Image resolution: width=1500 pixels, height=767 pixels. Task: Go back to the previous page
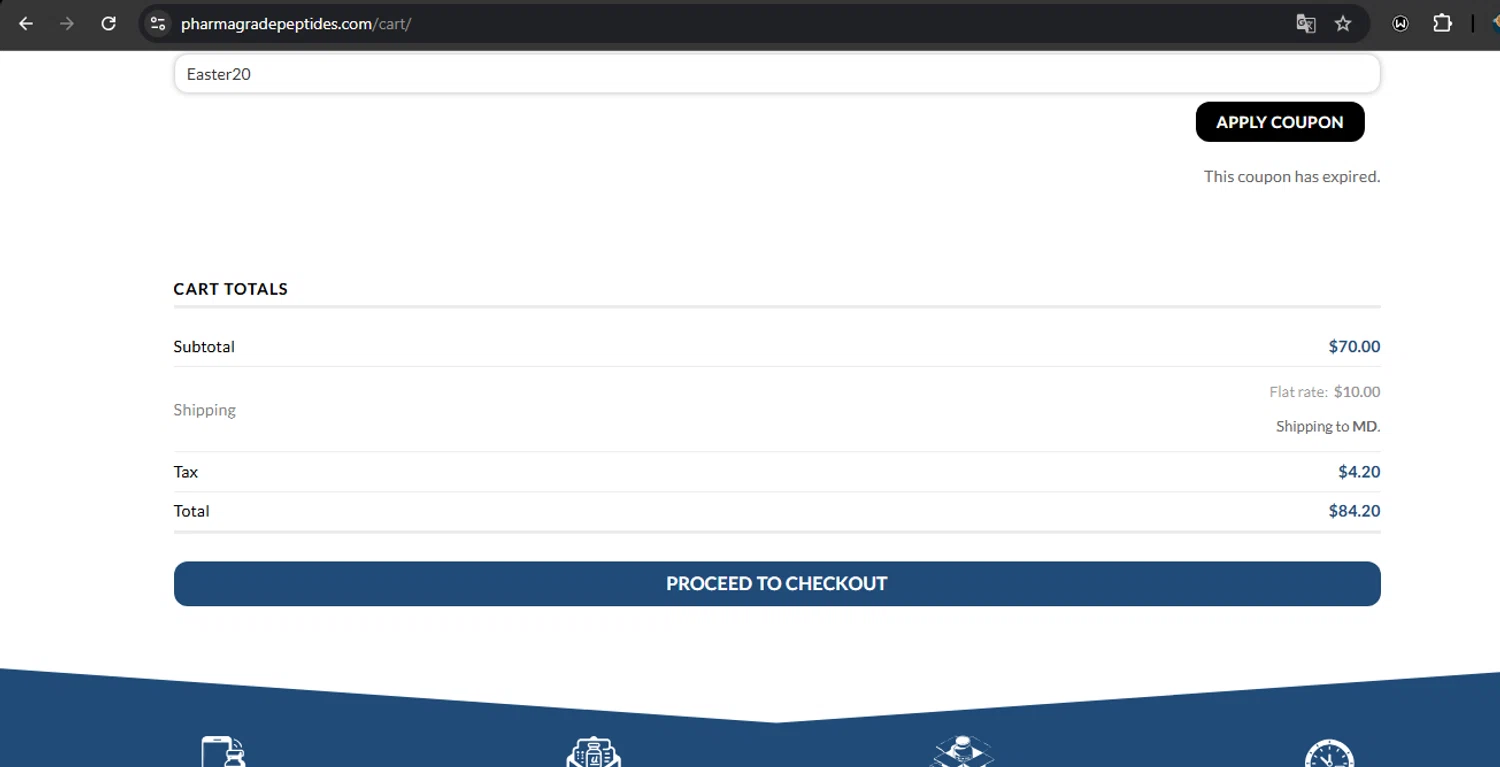click(26, 23)
